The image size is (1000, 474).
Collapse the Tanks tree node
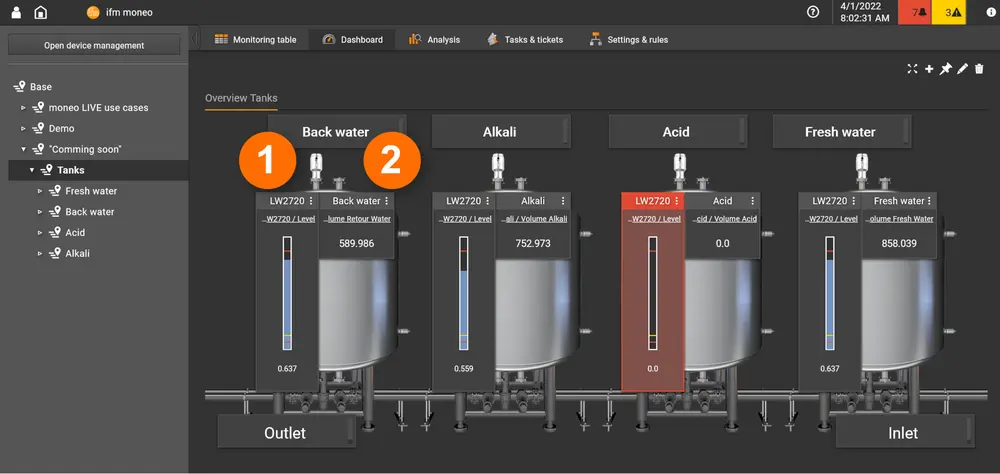coord(31,170)
